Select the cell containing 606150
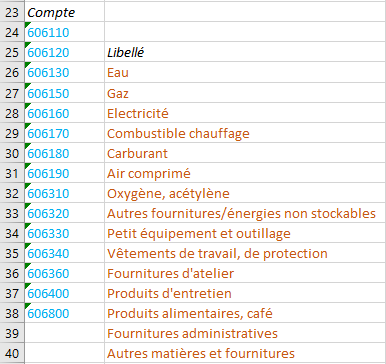Screen dimensions: 386x364 [65, 93]
